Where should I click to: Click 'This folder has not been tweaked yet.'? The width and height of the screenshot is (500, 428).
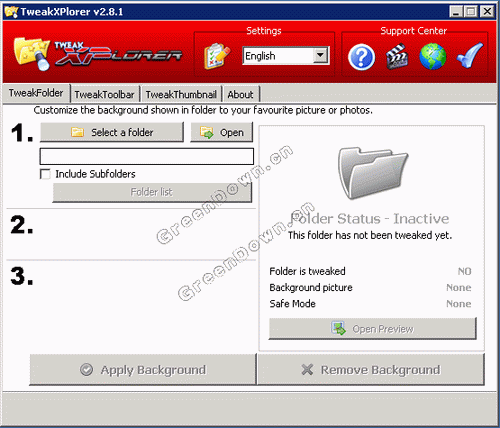(x=370, y=235)
